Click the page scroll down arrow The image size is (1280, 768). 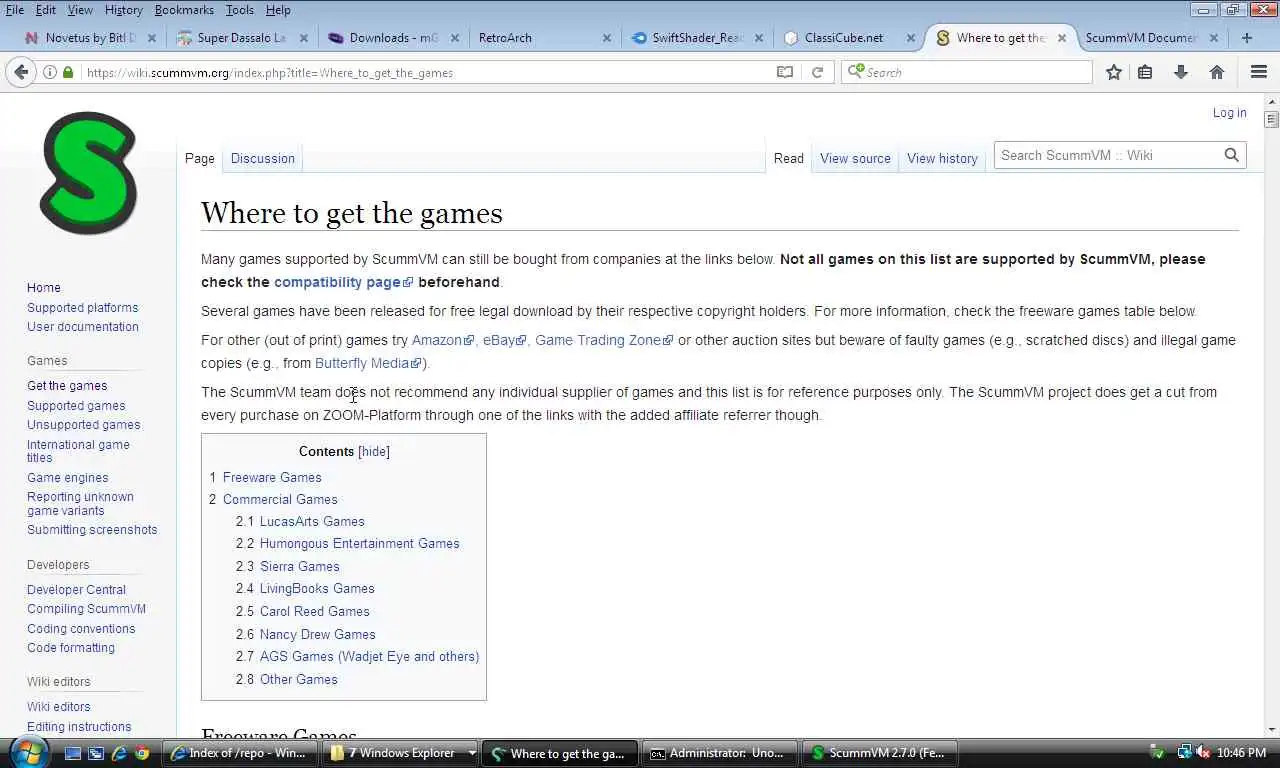click(x=1272, y=730)
